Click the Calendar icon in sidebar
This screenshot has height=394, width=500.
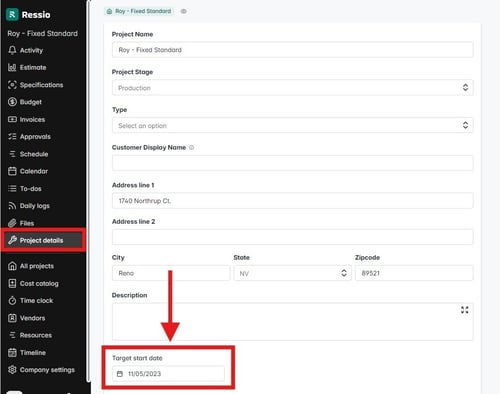[12, 171]
